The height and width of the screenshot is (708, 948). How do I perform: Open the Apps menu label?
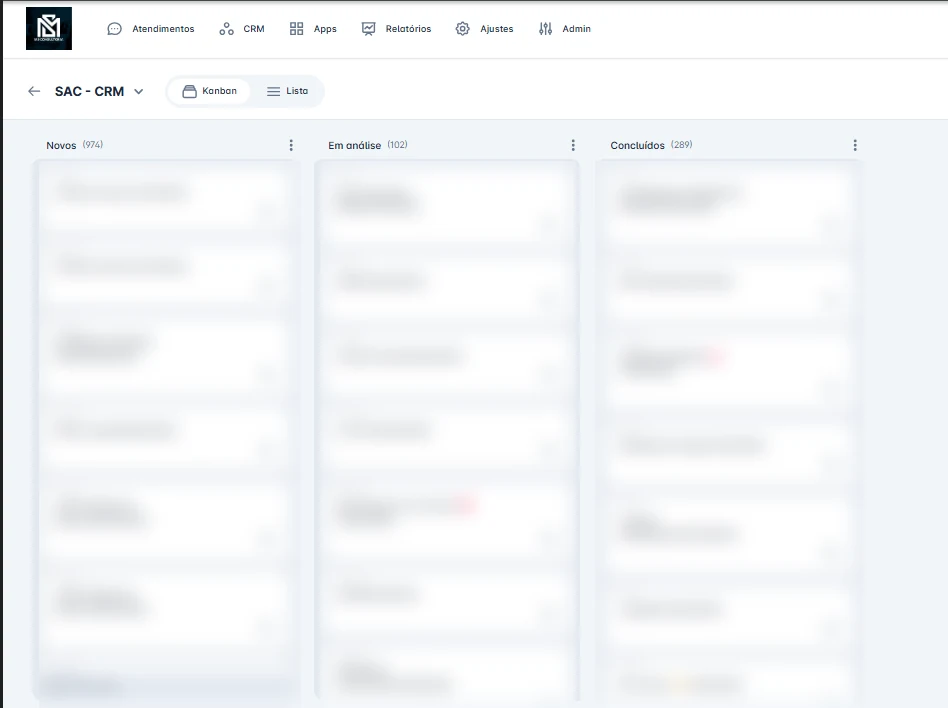click(x=325, y=29)
